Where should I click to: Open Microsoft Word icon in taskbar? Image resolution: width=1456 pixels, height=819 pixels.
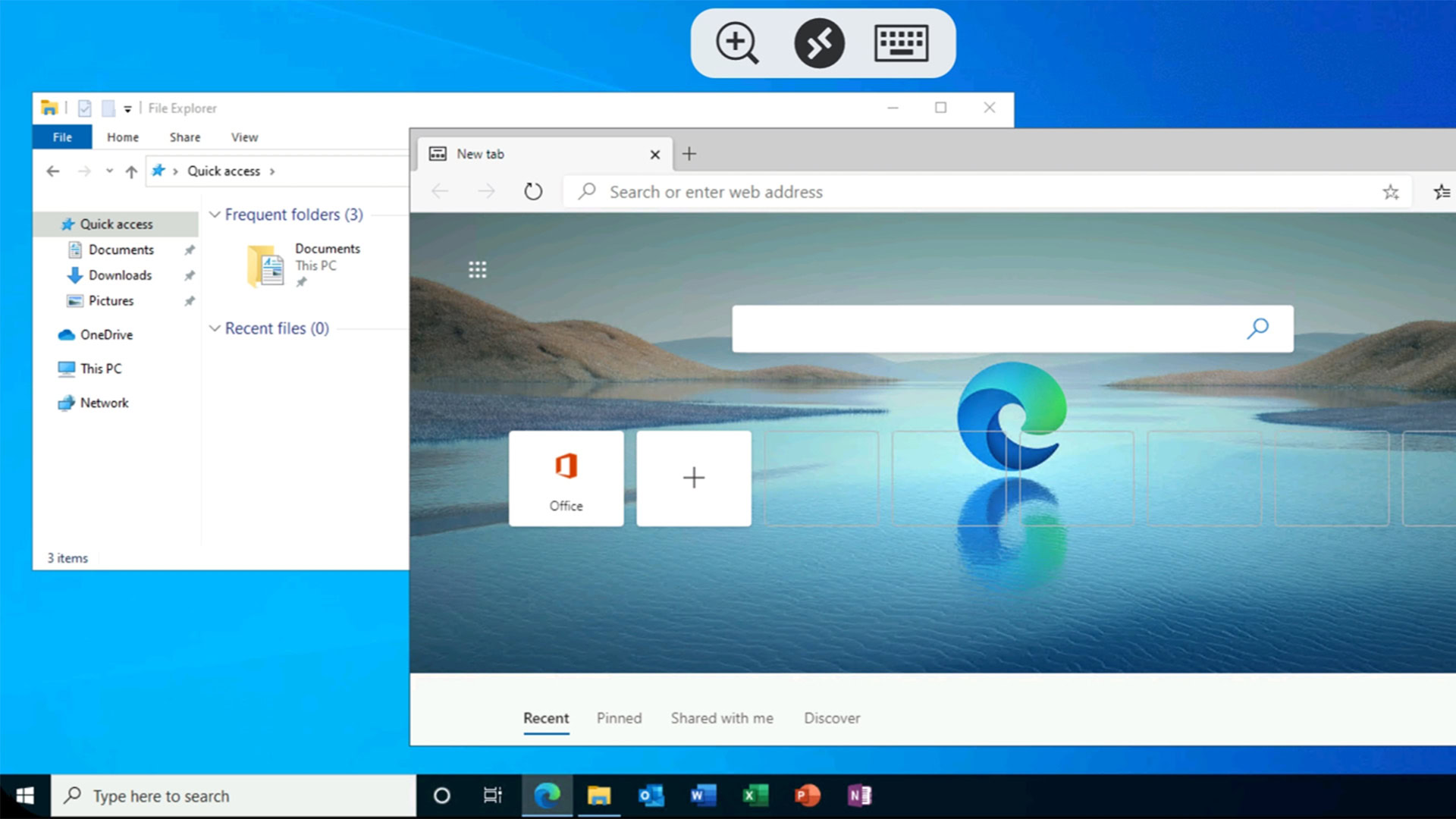(x=702, y=795)
